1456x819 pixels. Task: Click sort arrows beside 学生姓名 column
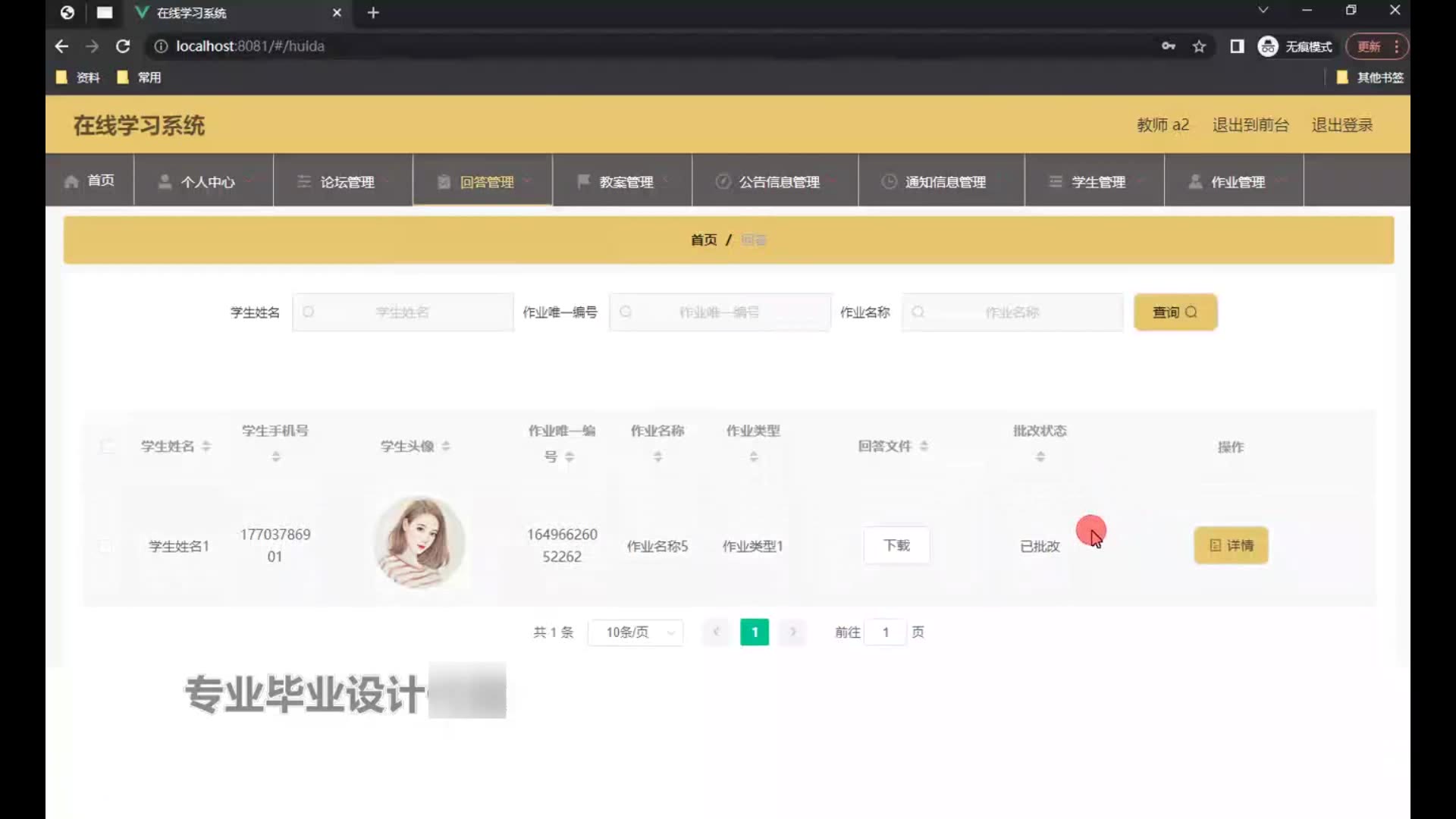206,446
